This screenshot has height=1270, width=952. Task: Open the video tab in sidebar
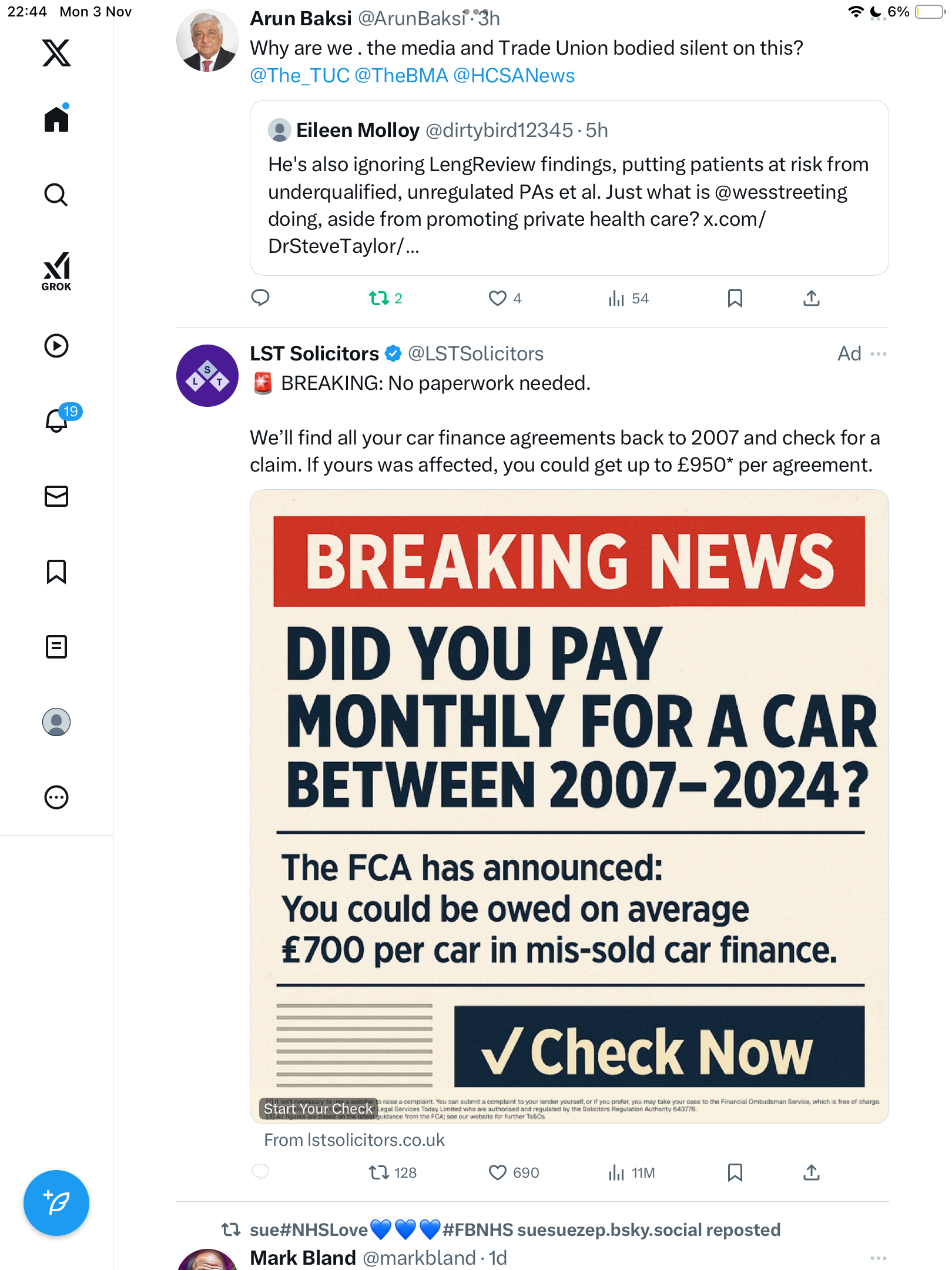tap(56, 346)
